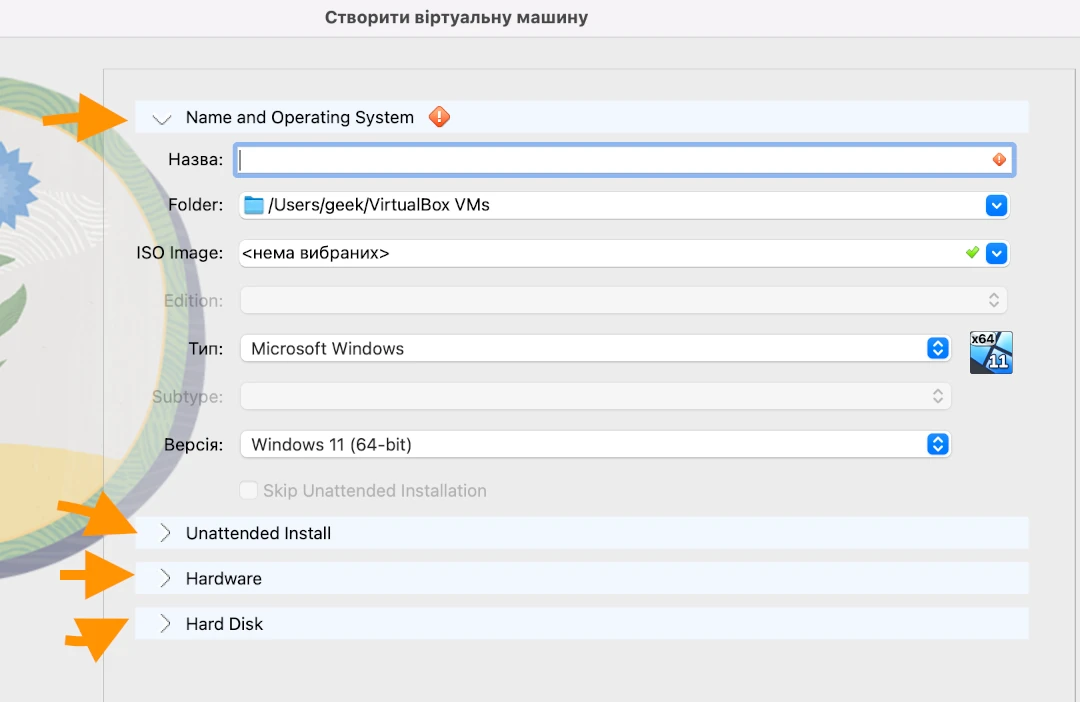Expand the Hardware section

165,578
